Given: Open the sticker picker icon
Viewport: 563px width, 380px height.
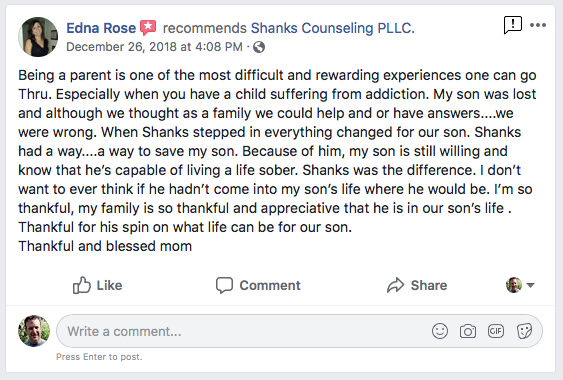Looking at the screenshot, I should point(524,331).
